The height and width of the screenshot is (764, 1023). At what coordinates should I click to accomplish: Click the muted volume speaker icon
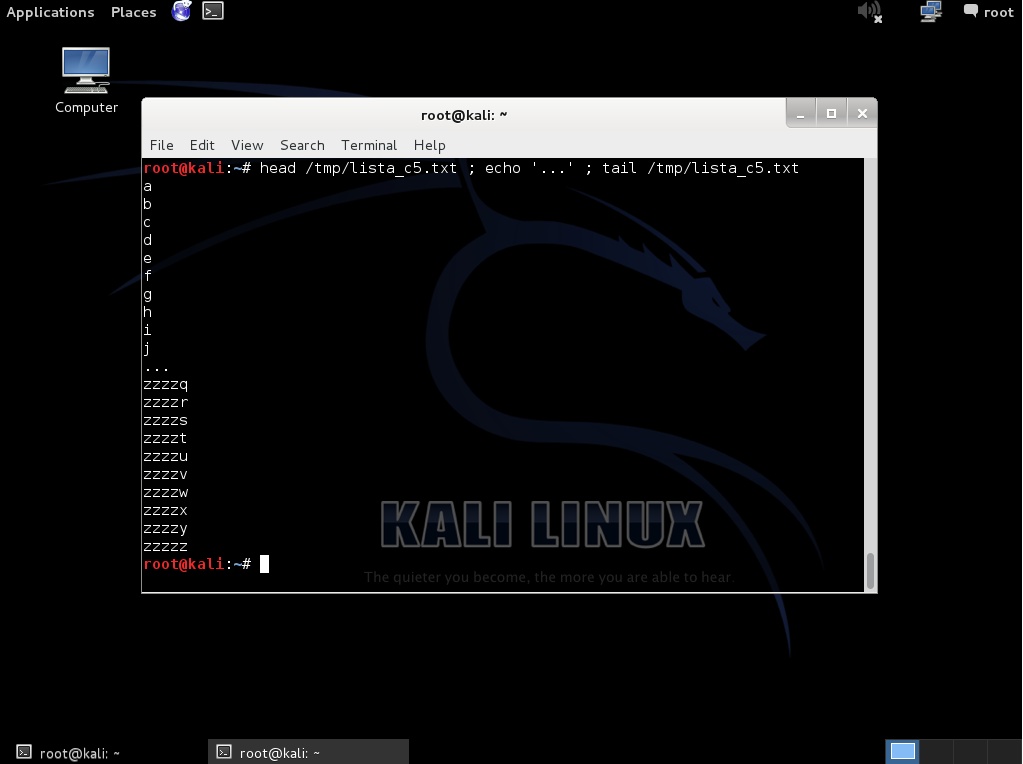pos(869,12)
